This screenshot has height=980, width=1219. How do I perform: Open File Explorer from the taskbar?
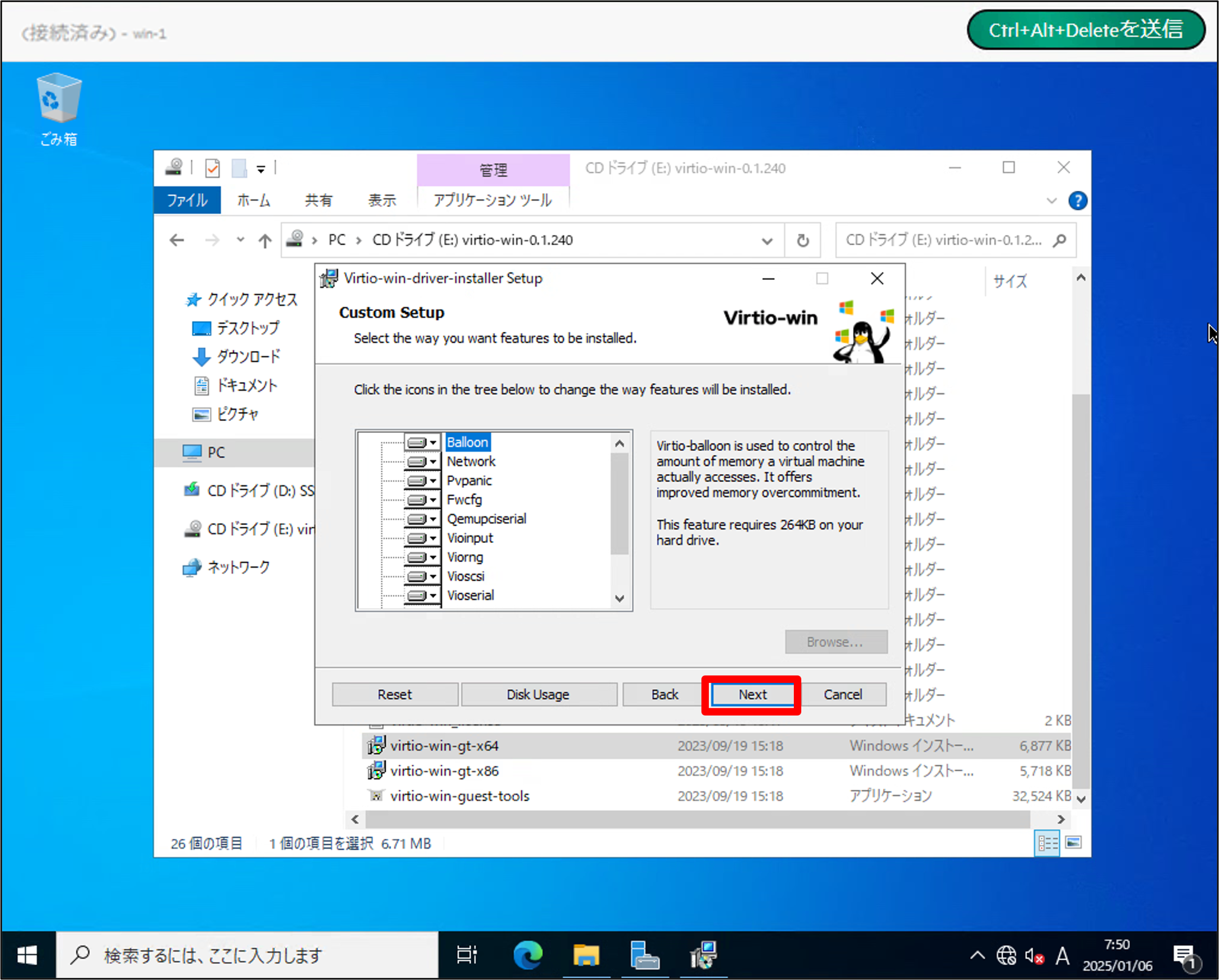[x=586, y=955]
